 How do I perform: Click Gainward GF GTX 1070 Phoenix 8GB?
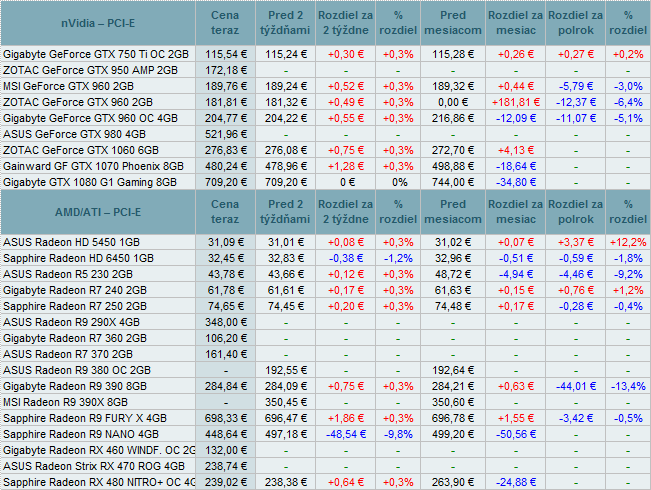[93, 166]
